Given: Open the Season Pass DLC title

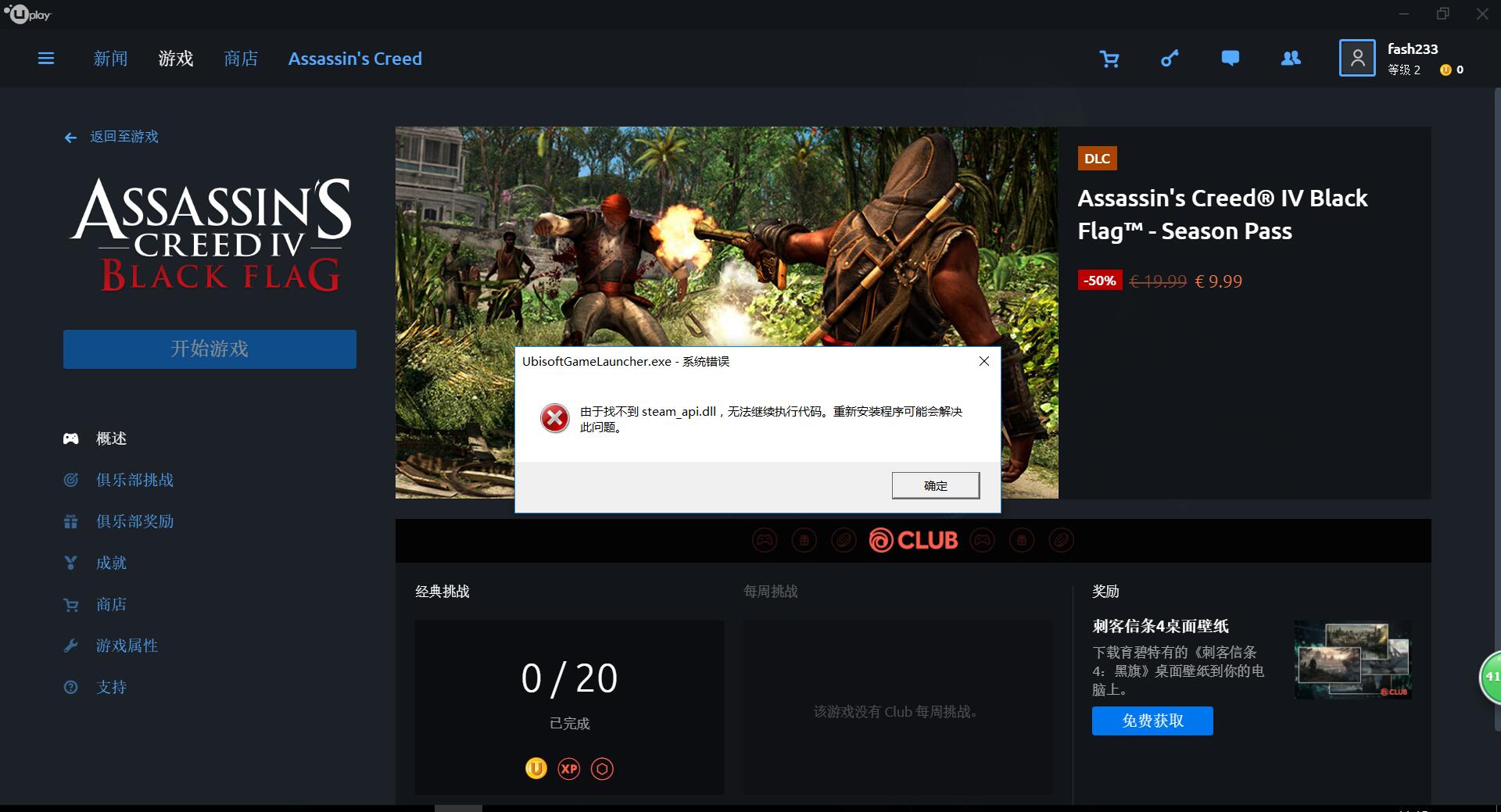Looking at the screenshot, I should point(1223,214).
